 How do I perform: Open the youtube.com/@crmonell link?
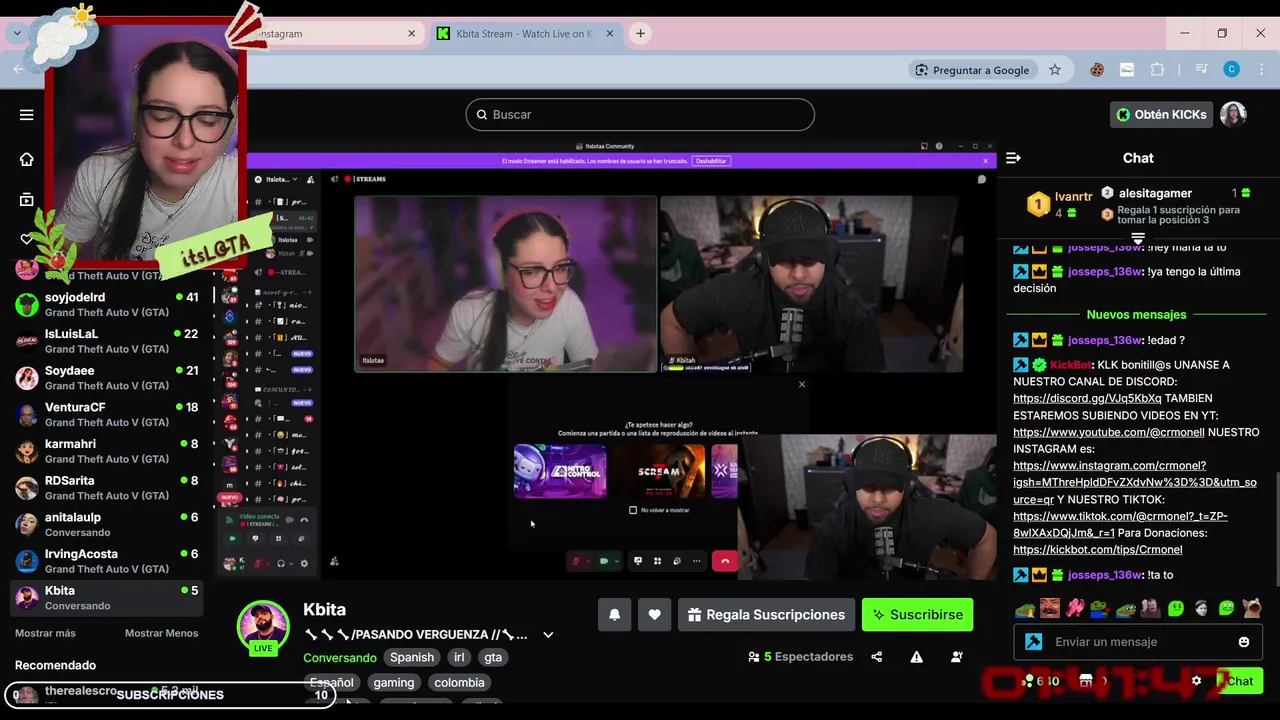pos(1109,432)
